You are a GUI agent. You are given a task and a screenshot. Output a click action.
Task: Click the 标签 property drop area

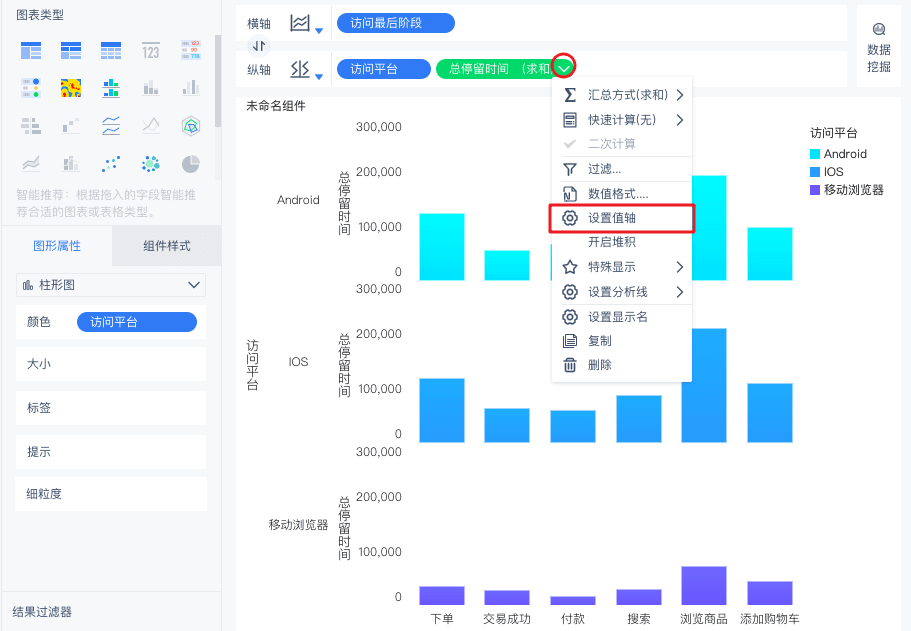click(x=111, y=408)
